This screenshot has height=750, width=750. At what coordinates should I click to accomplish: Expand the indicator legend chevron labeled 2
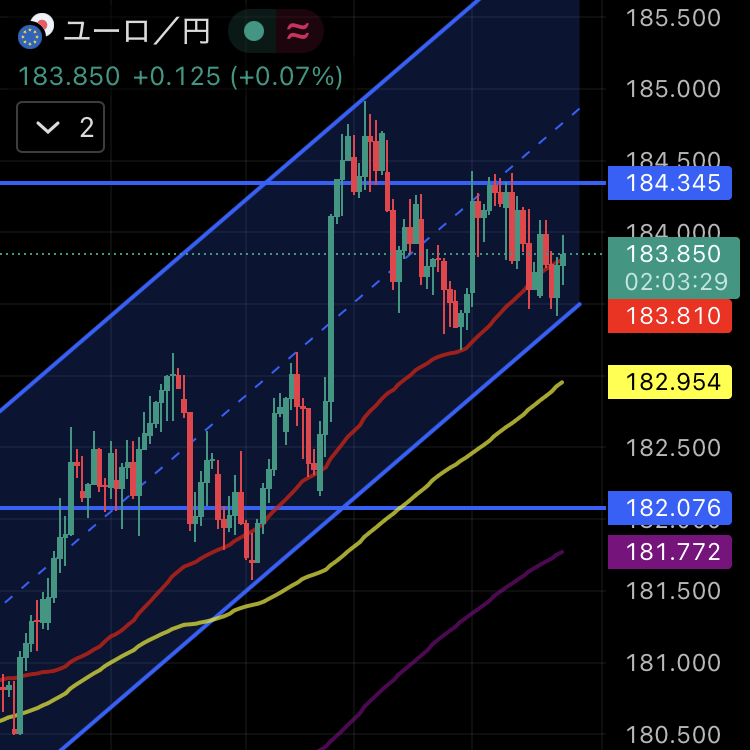(60, 127)
